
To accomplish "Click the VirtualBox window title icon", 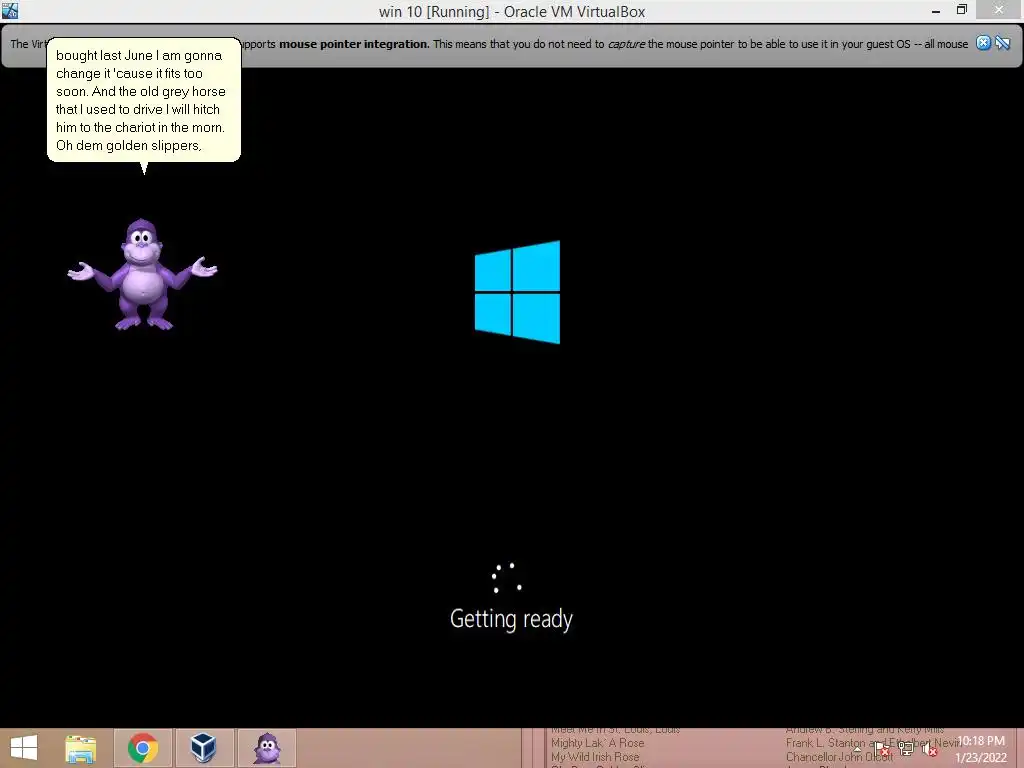I will point(10,10).
